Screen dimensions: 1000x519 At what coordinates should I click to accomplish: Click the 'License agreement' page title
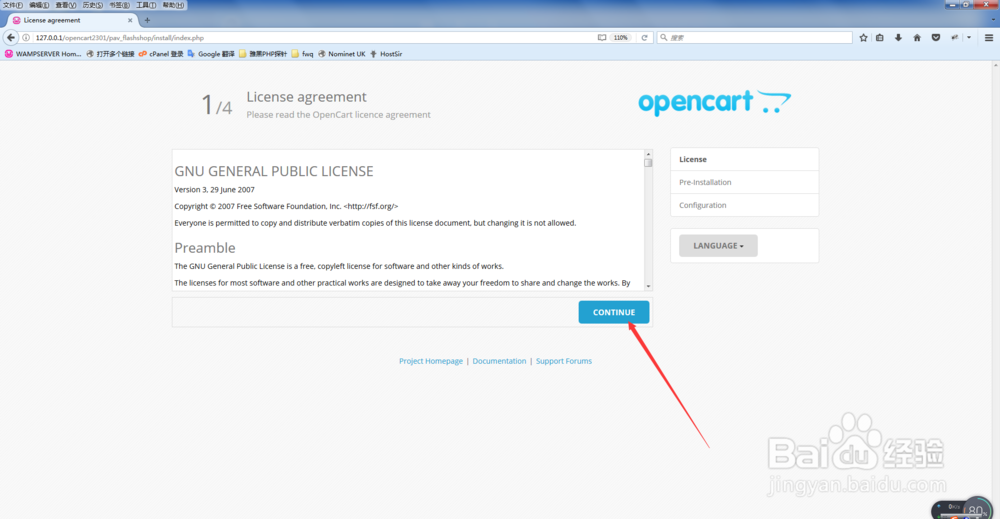click(306, 97)
